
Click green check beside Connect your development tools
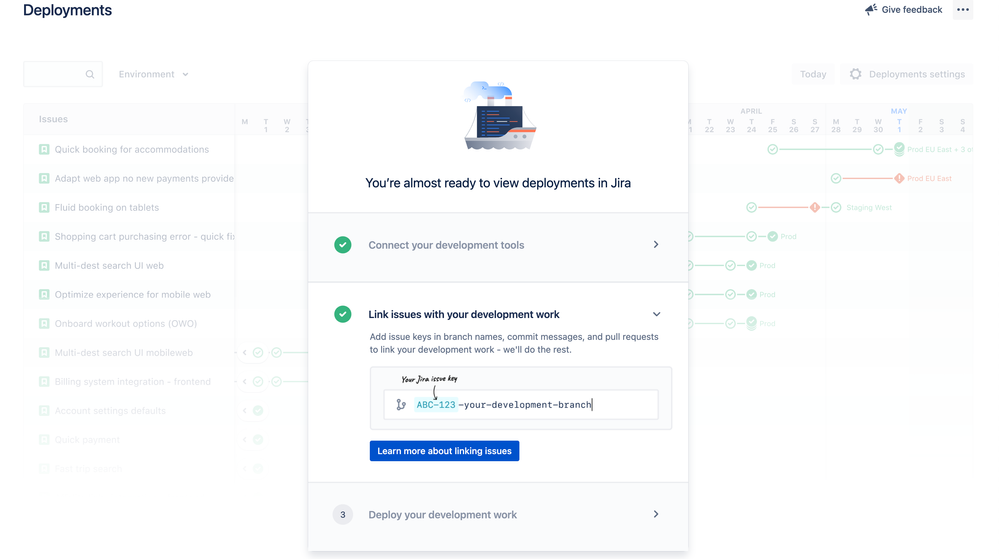pos(343,245)
